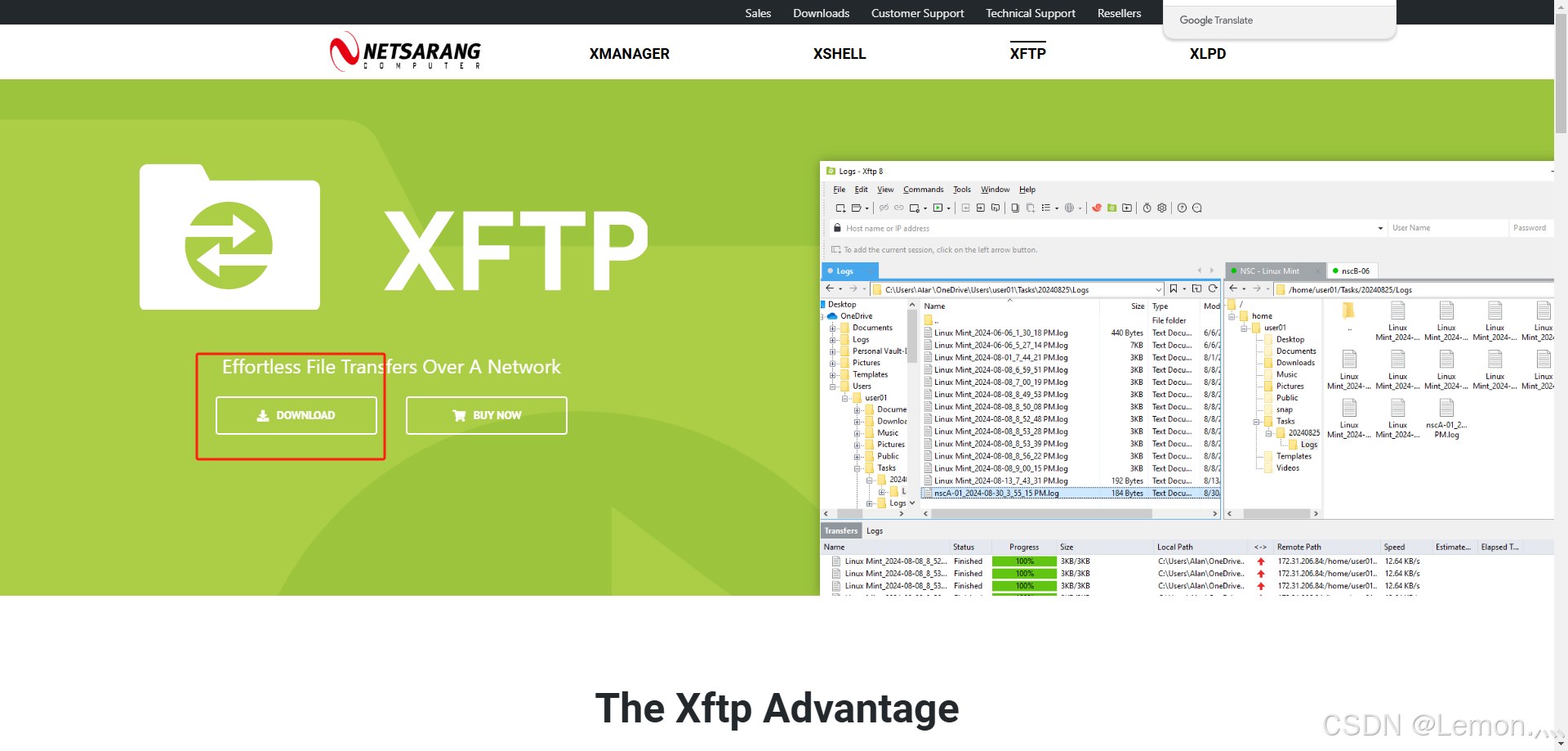Select the Transfers tab in bottom panel
This screenshot has width=1568, height=751.
(841, 531)
